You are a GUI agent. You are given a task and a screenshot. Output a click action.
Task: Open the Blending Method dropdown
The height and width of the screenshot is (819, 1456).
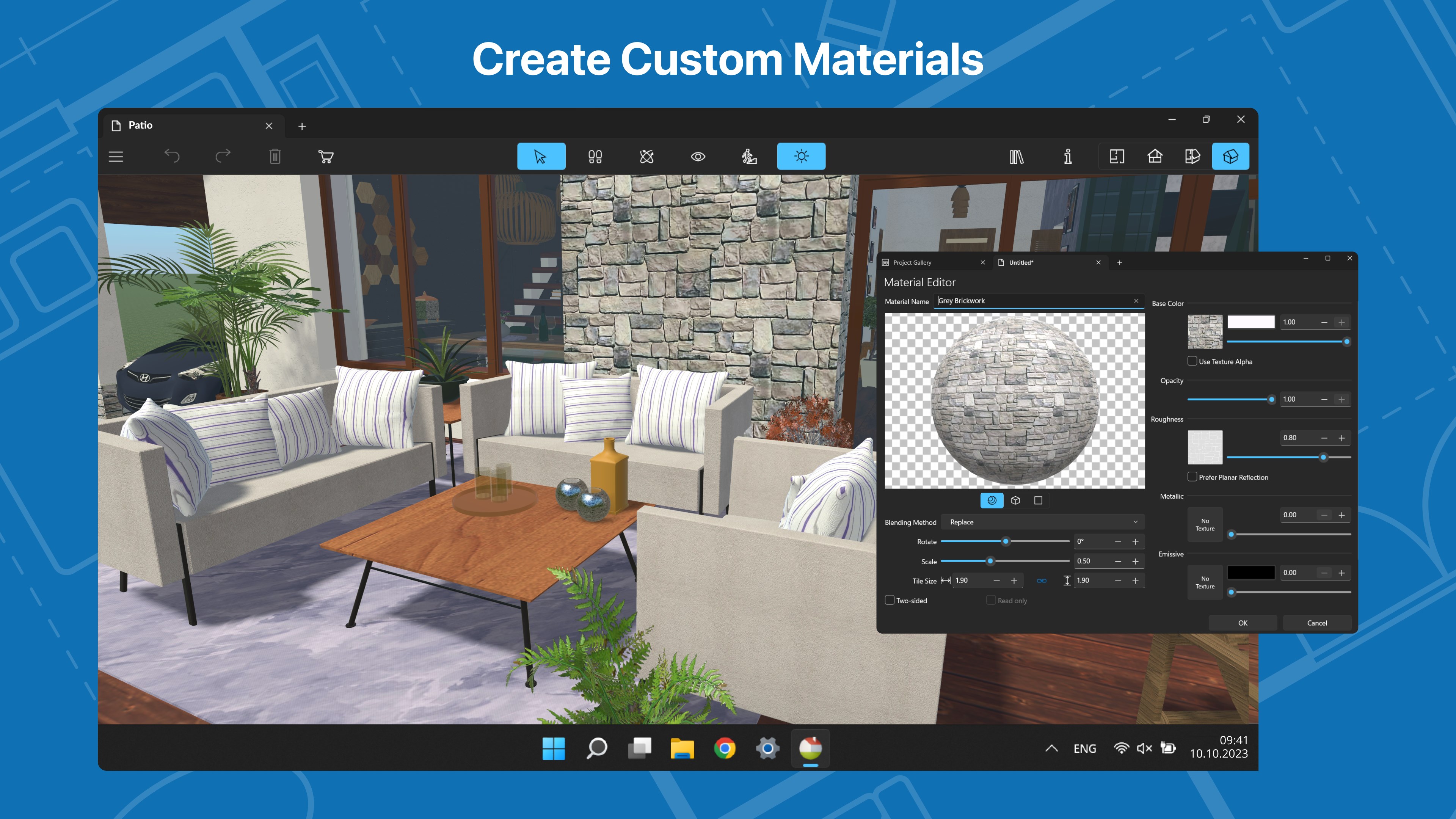(x=1043, y=522)
